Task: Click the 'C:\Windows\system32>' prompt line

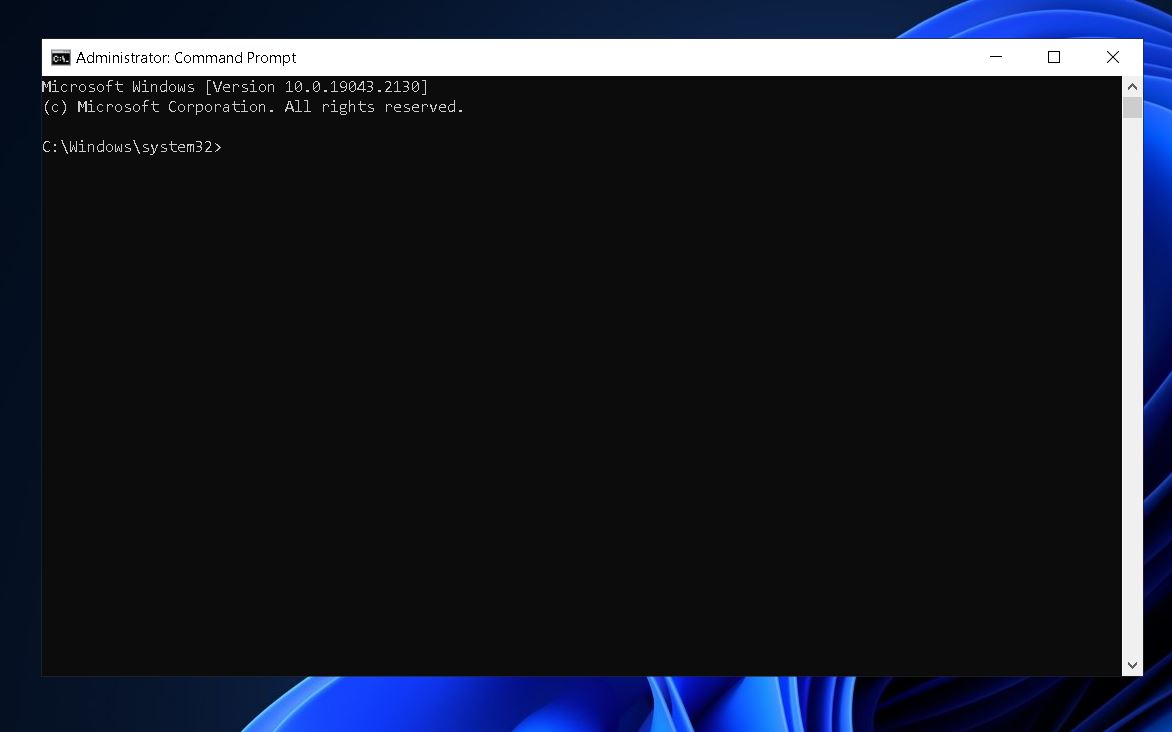Action: pyautogui.click(x=132, y=147)
